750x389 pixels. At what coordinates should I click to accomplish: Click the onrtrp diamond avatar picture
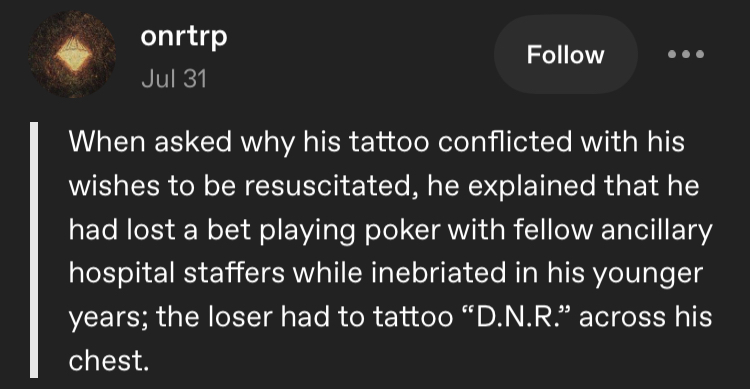coord(72,54)
